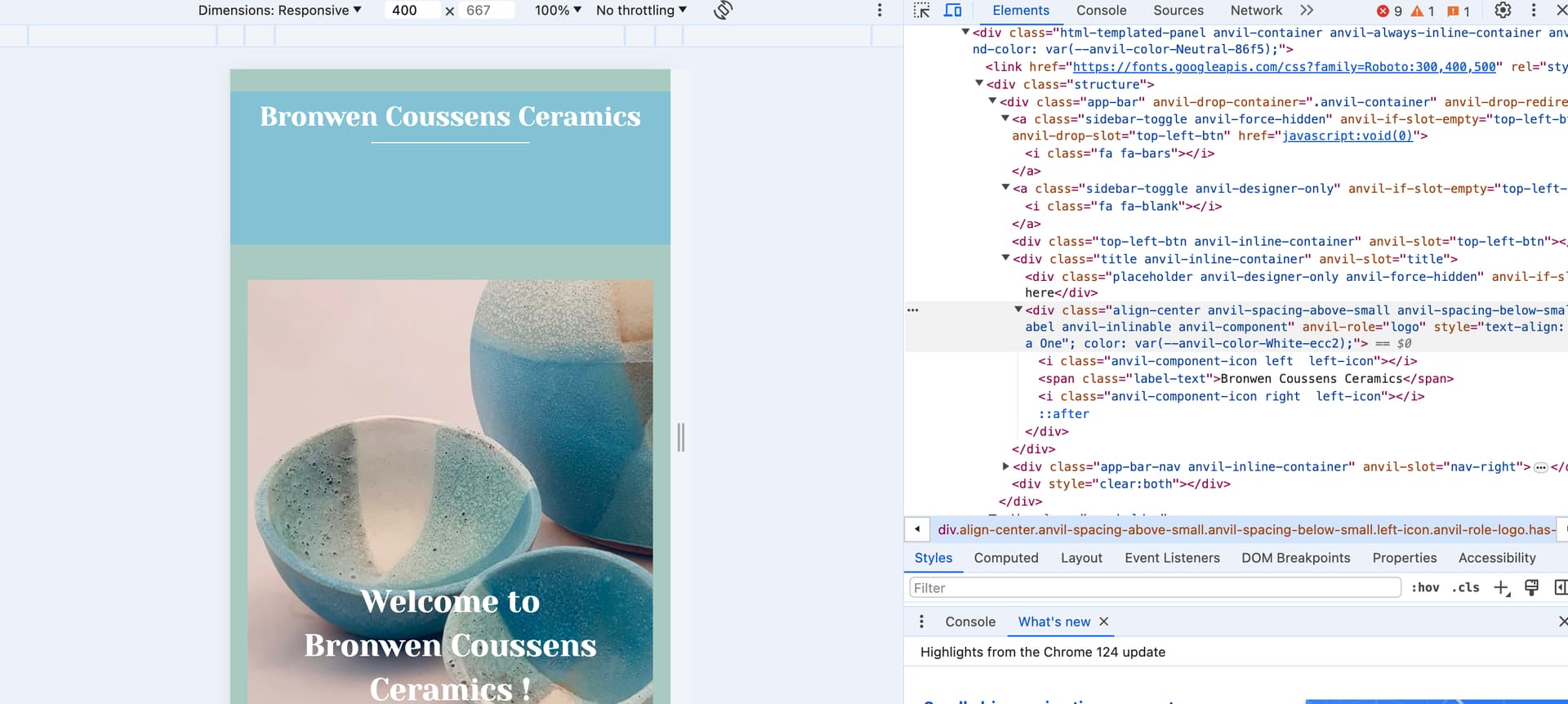This screenshot has width=1568, height=704.
Task: Open the drawer three-dot menu
Action: [921, 622]
